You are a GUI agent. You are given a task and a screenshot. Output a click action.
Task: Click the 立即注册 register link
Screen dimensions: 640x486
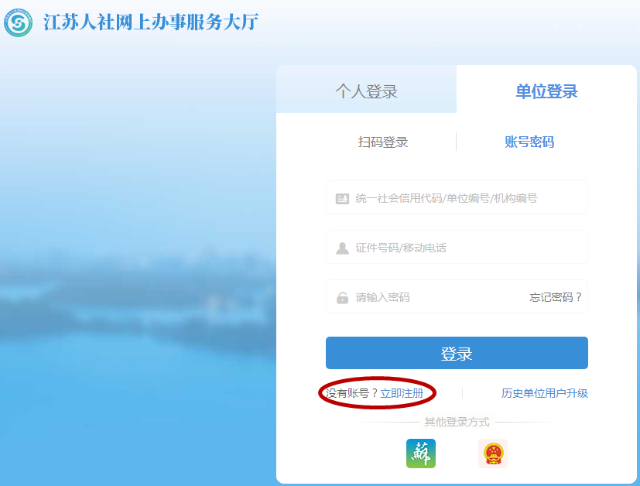(402, 393)
